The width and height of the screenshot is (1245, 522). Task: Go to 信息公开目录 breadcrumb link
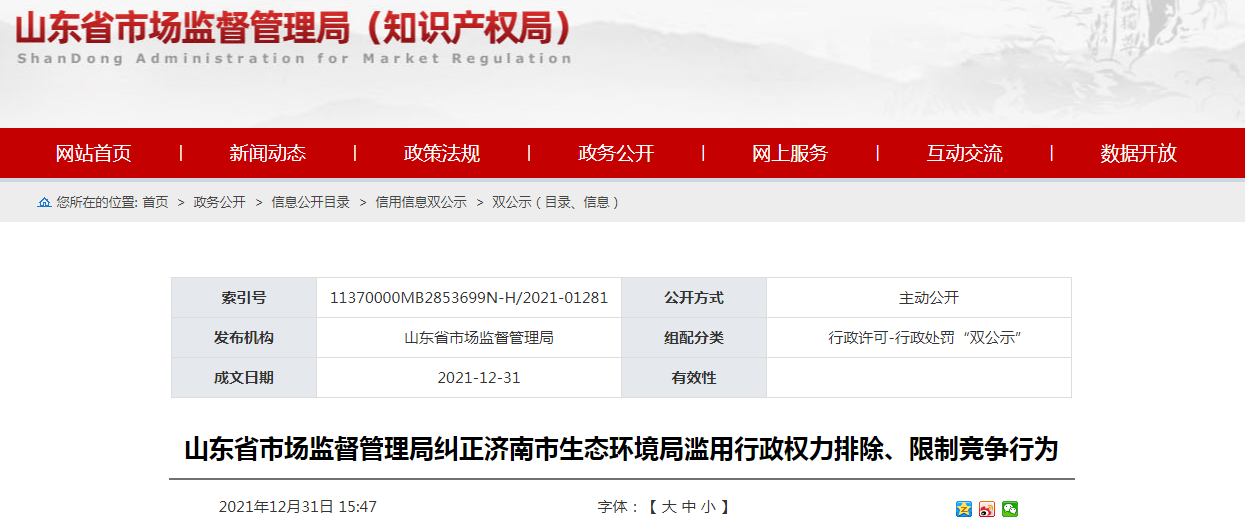click(x=310, y=202)
